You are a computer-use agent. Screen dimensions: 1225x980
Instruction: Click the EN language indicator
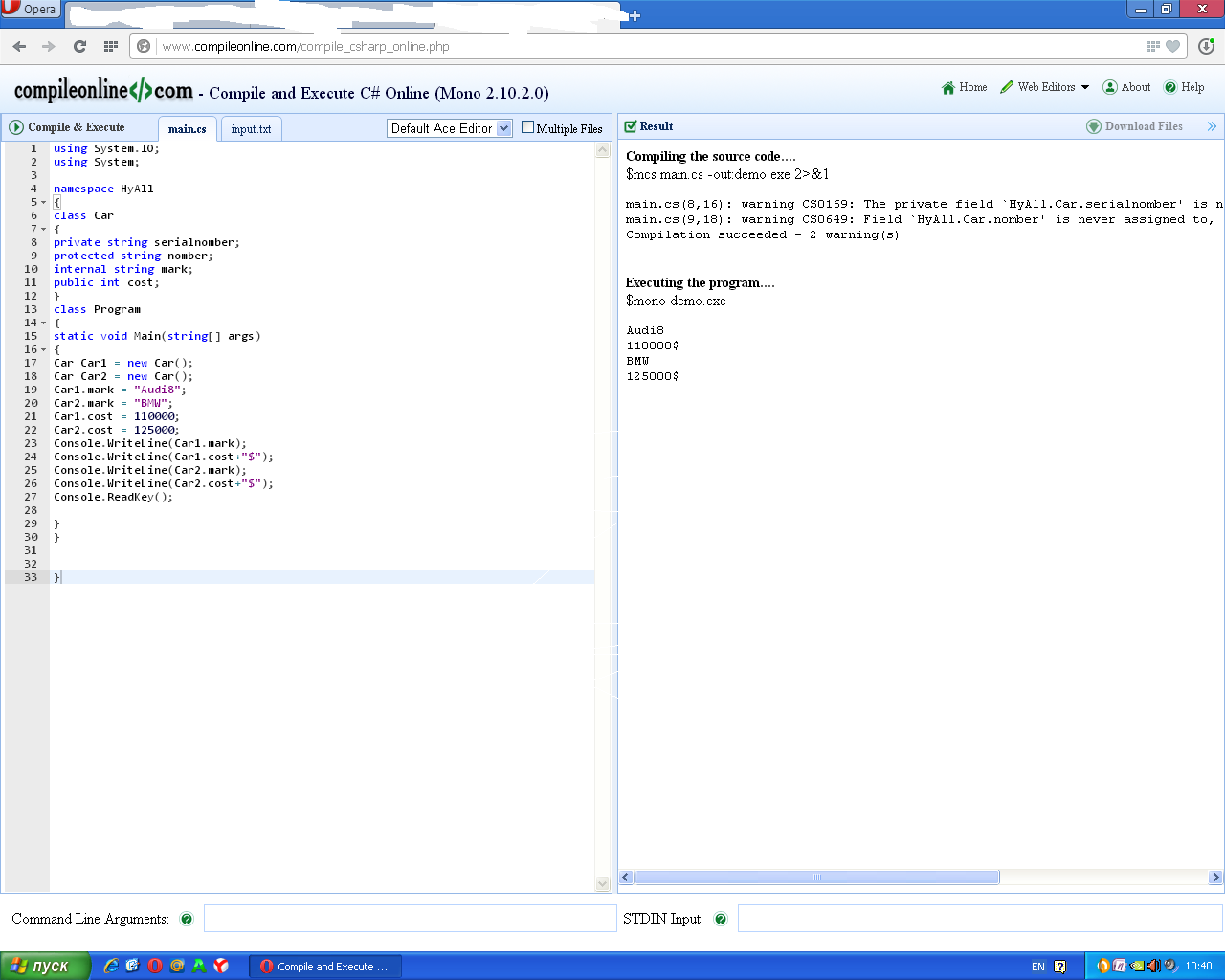click(x=1038, y=967)
